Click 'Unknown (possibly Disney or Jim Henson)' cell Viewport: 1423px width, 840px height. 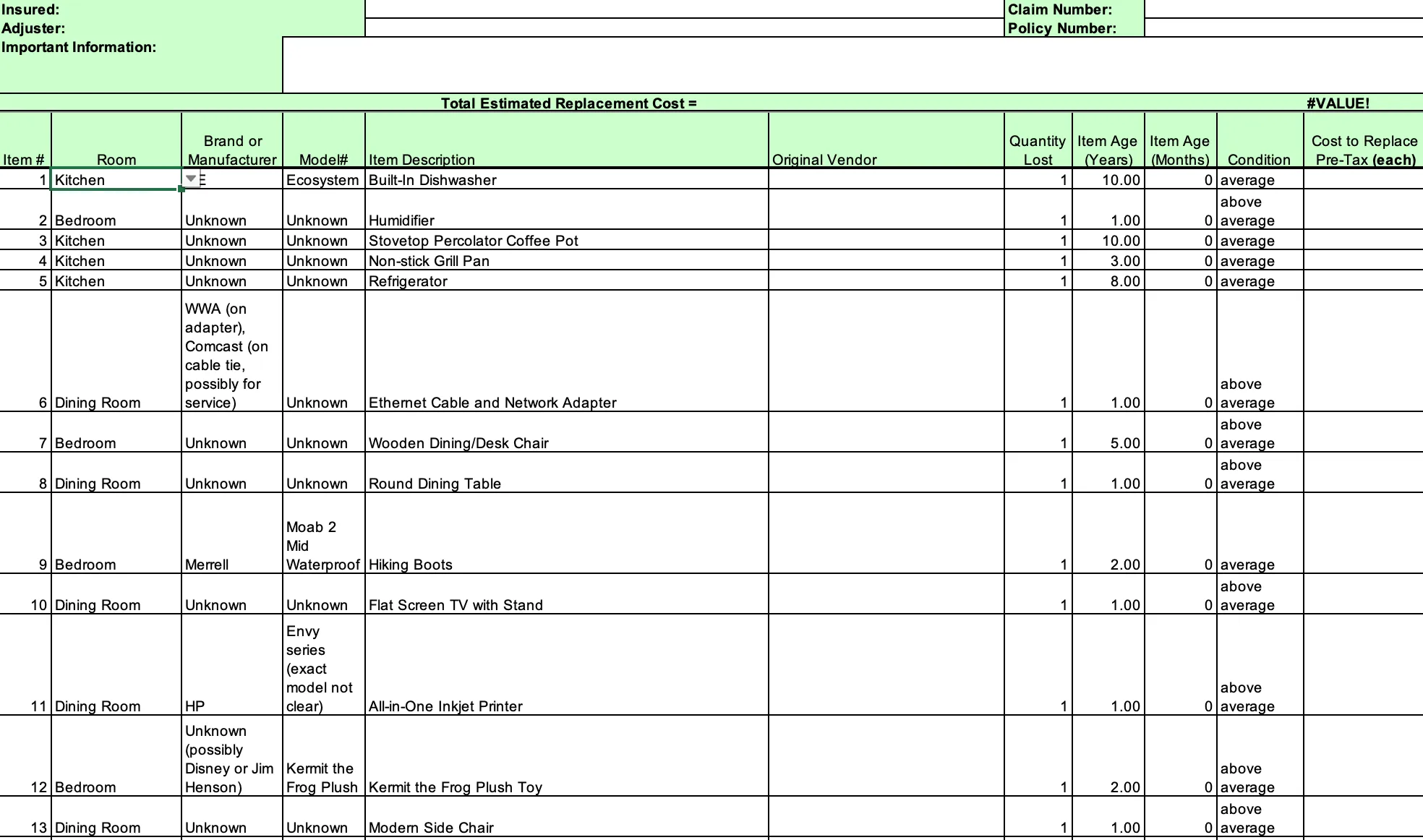click(x=232, y=756)
